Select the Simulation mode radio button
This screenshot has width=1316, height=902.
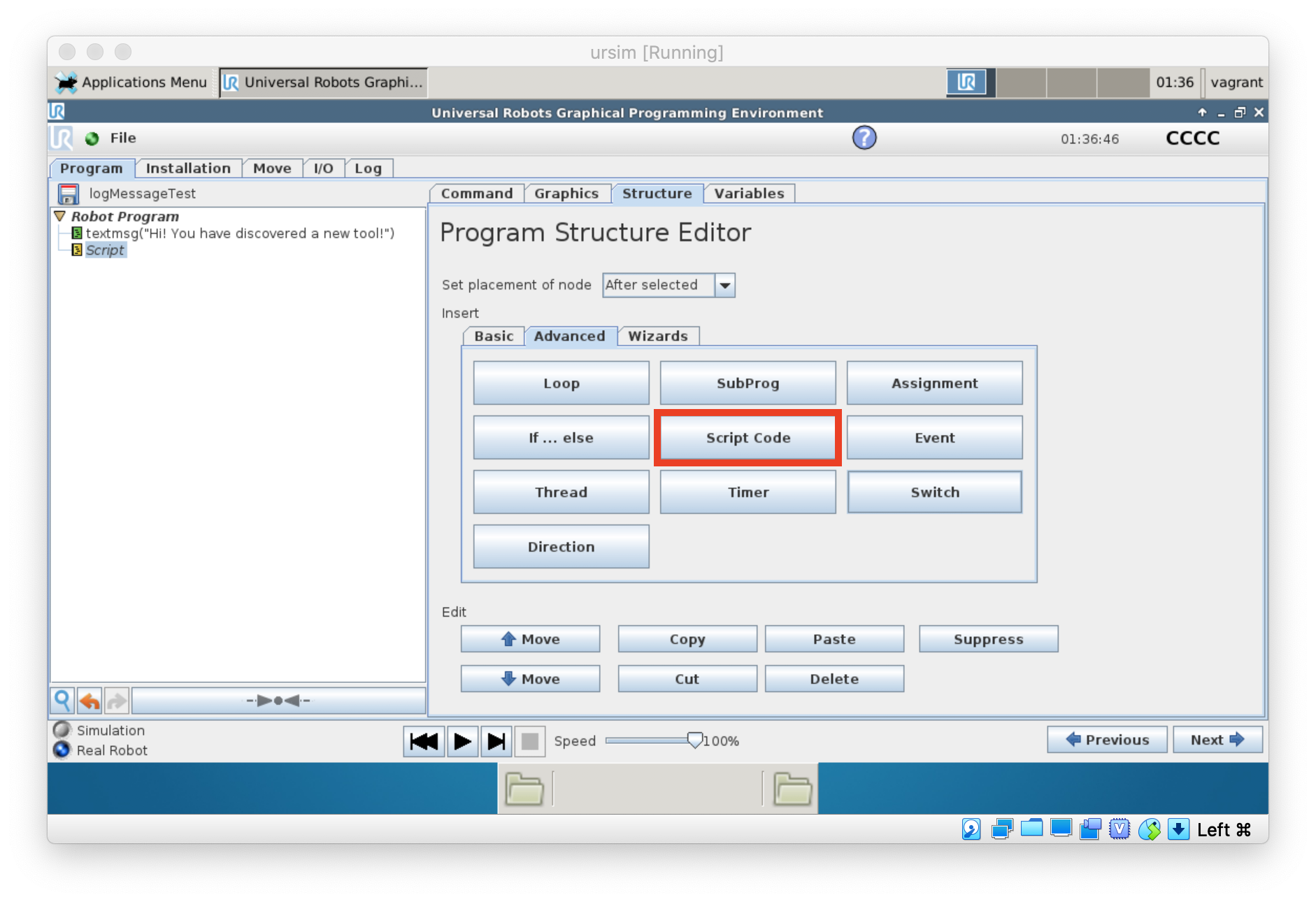click(62, 730)
